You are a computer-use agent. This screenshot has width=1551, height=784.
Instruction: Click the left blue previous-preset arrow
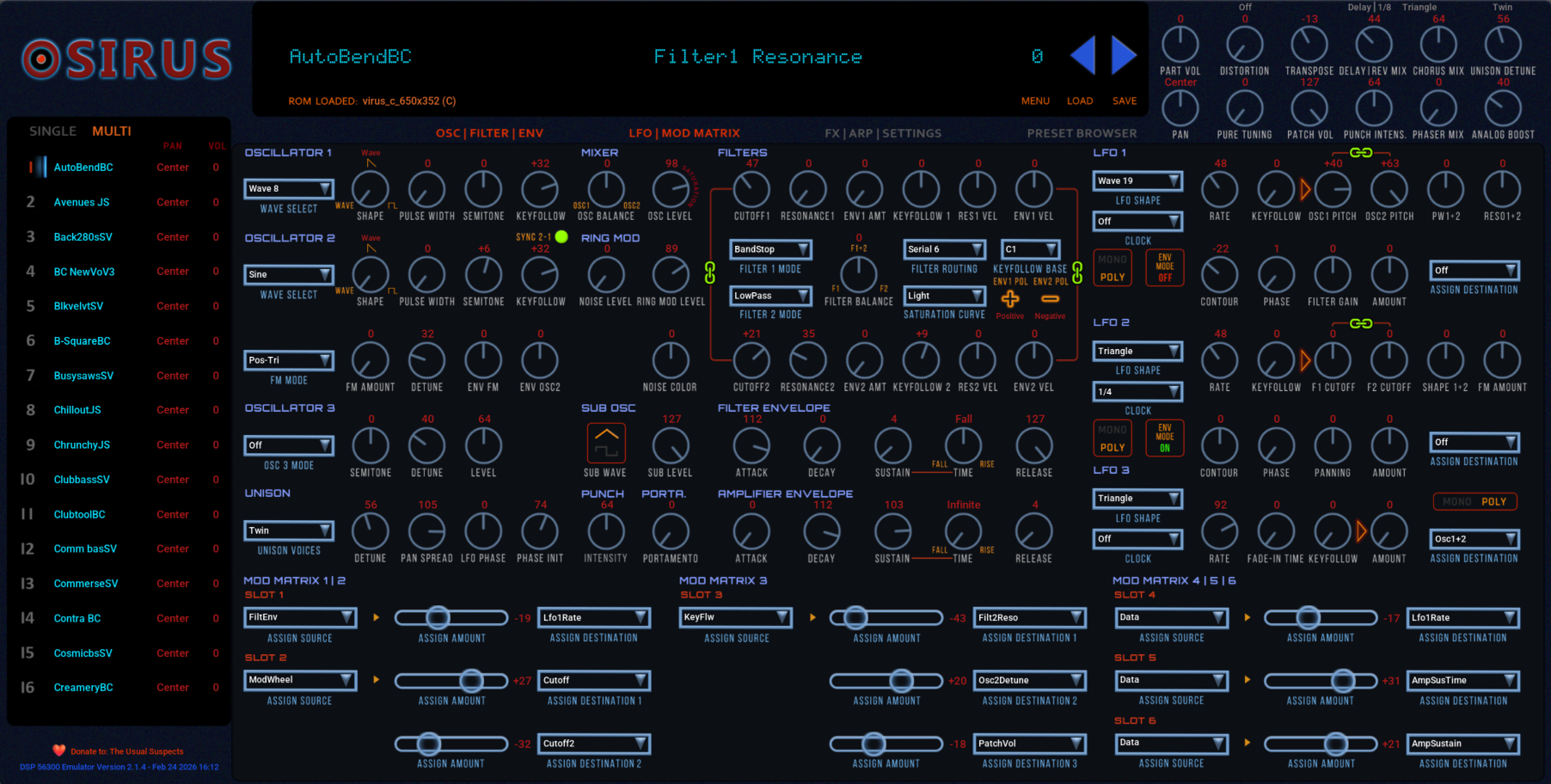1083,56
